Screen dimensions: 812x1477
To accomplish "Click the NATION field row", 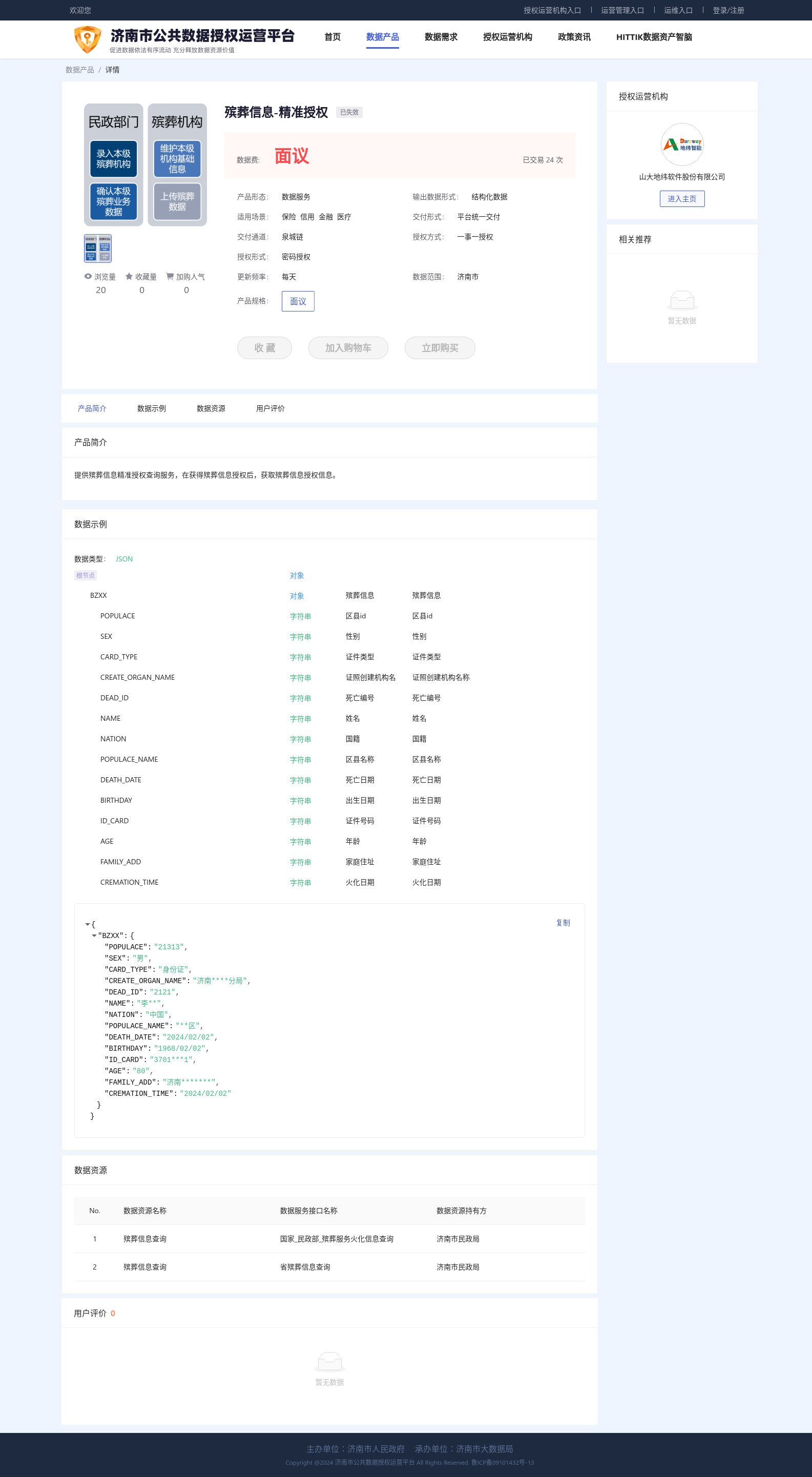I will 329,739.
